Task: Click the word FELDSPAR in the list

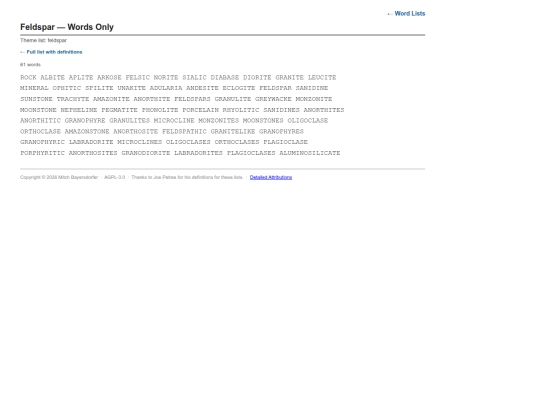Action: (276, 88)
